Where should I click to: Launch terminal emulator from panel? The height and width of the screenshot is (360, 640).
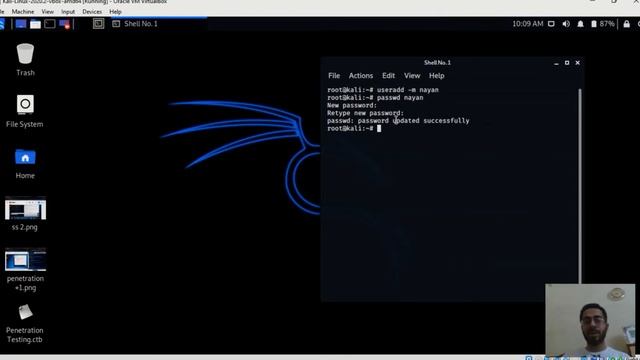click(x=50, y=24)
